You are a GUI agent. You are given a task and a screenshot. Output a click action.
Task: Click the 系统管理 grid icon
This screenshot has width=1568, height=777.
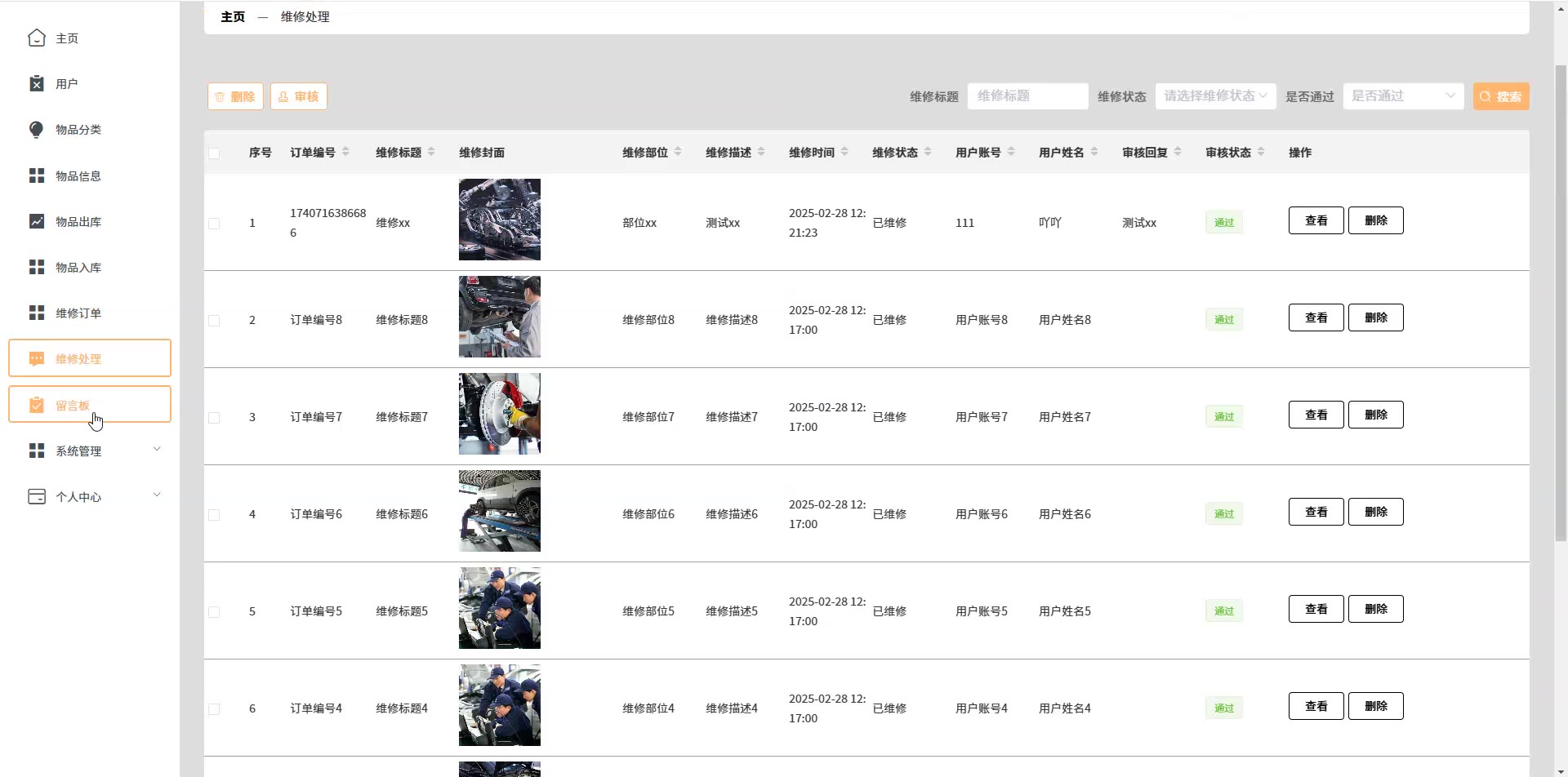click(x=37, y=451)
